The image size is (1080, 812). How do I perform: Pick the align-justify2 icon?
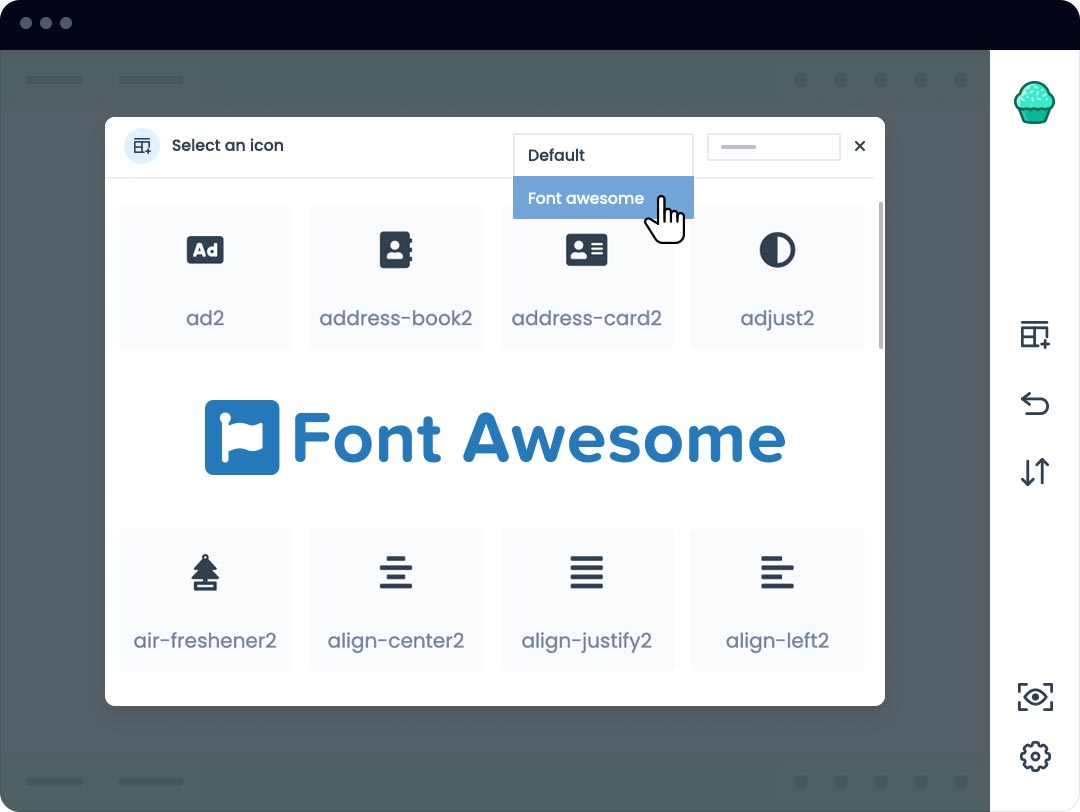click(x=587, y=599)
